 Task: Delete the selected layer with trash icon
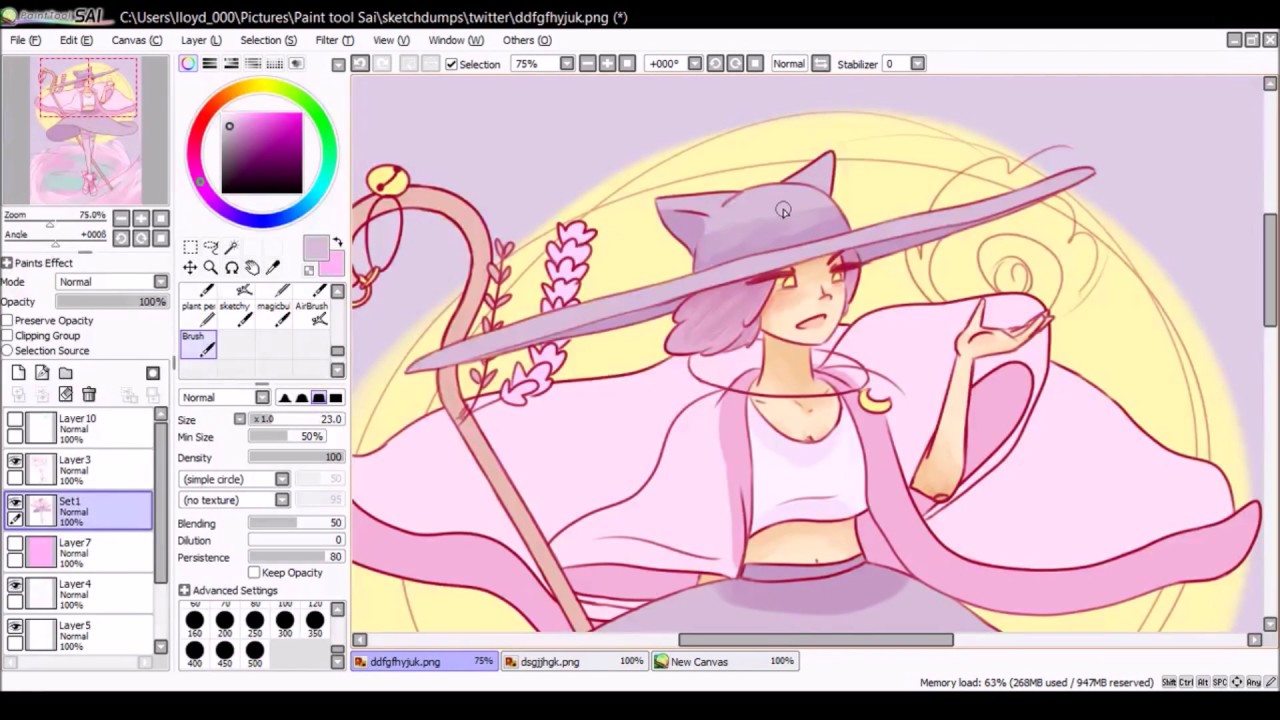(89, 395)
